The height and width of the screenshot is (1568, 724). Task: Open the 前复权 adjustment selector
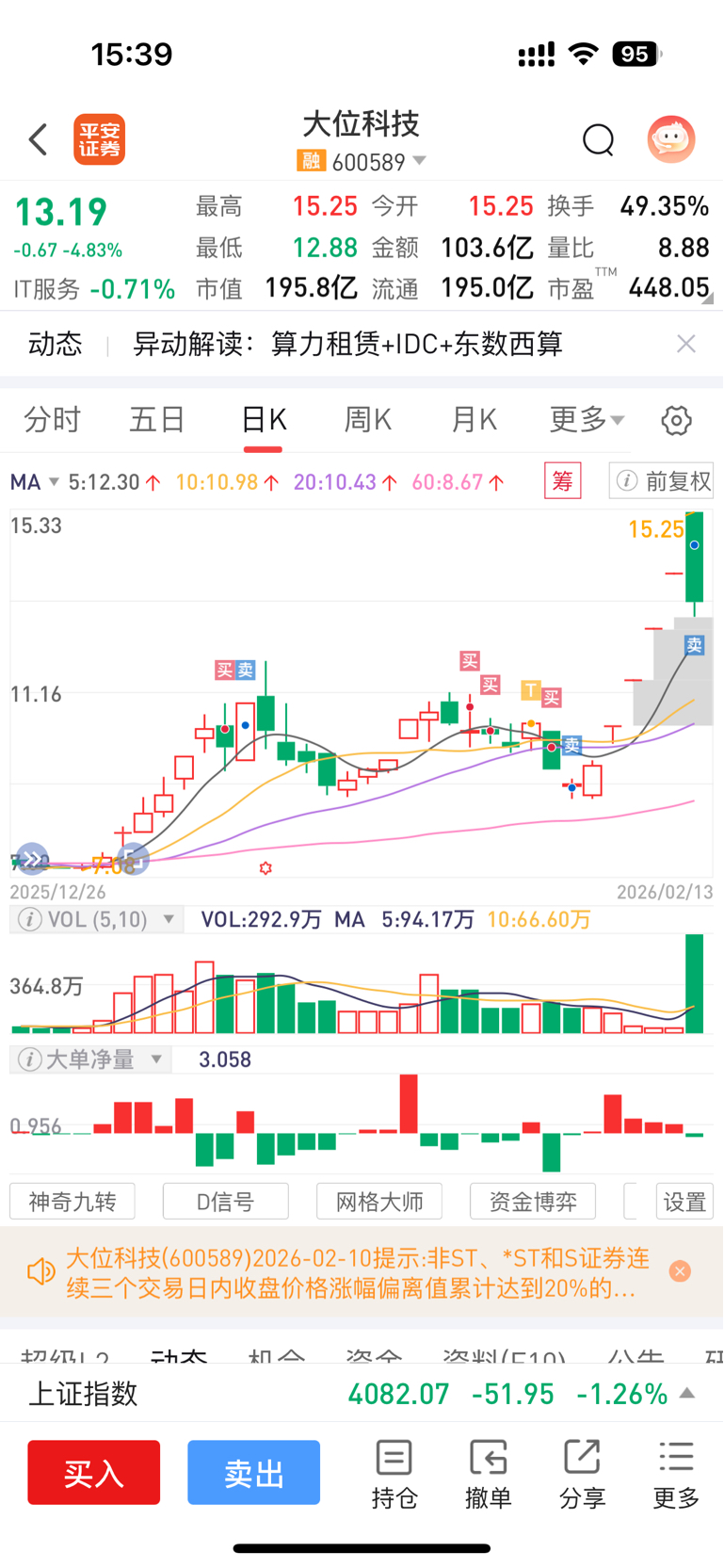tap(662, 481)
